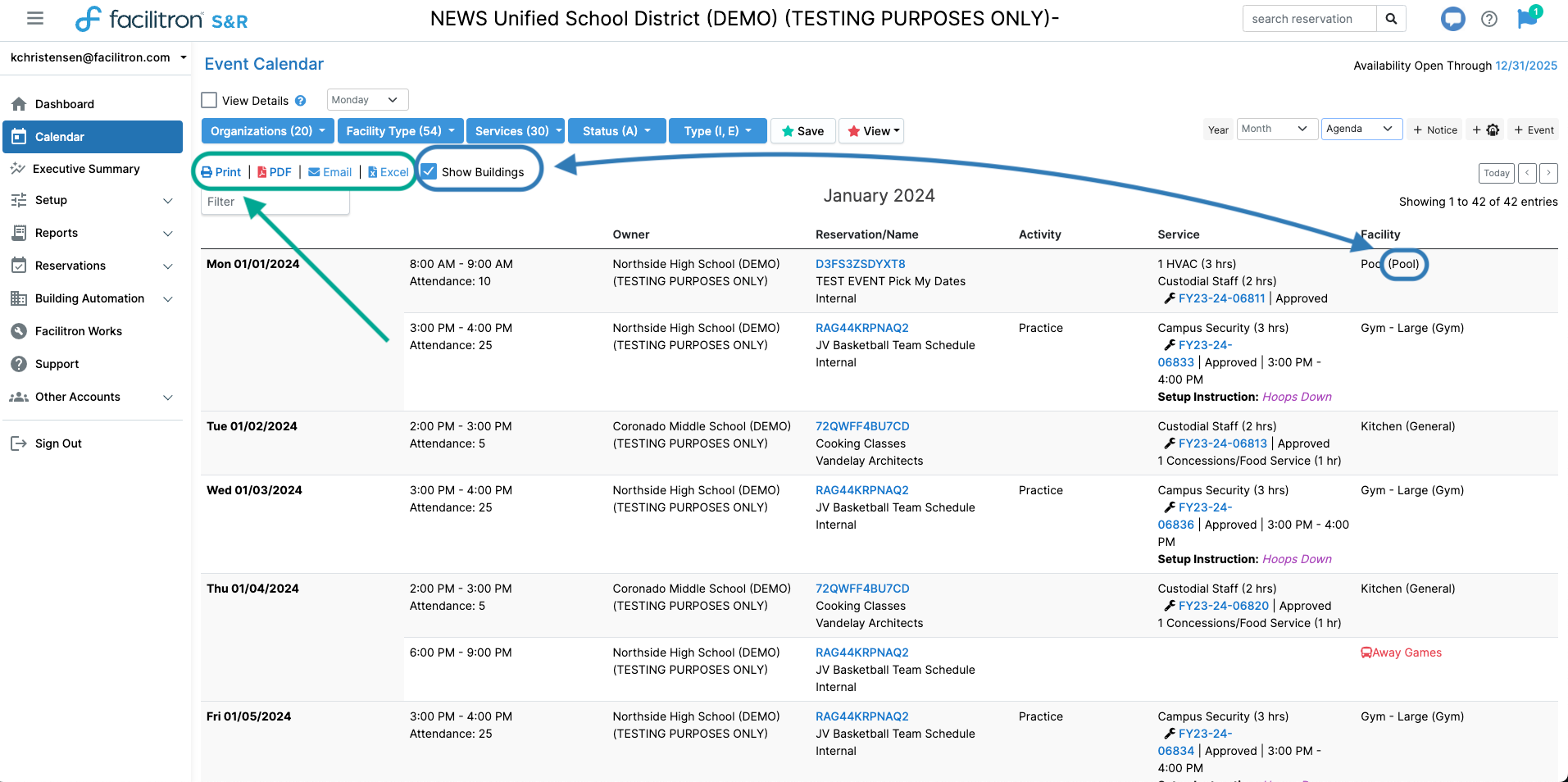Click the search magnifier button
Image resolution: width=1568 pixels, height=782 pixels.
(x=1391, y=19)
